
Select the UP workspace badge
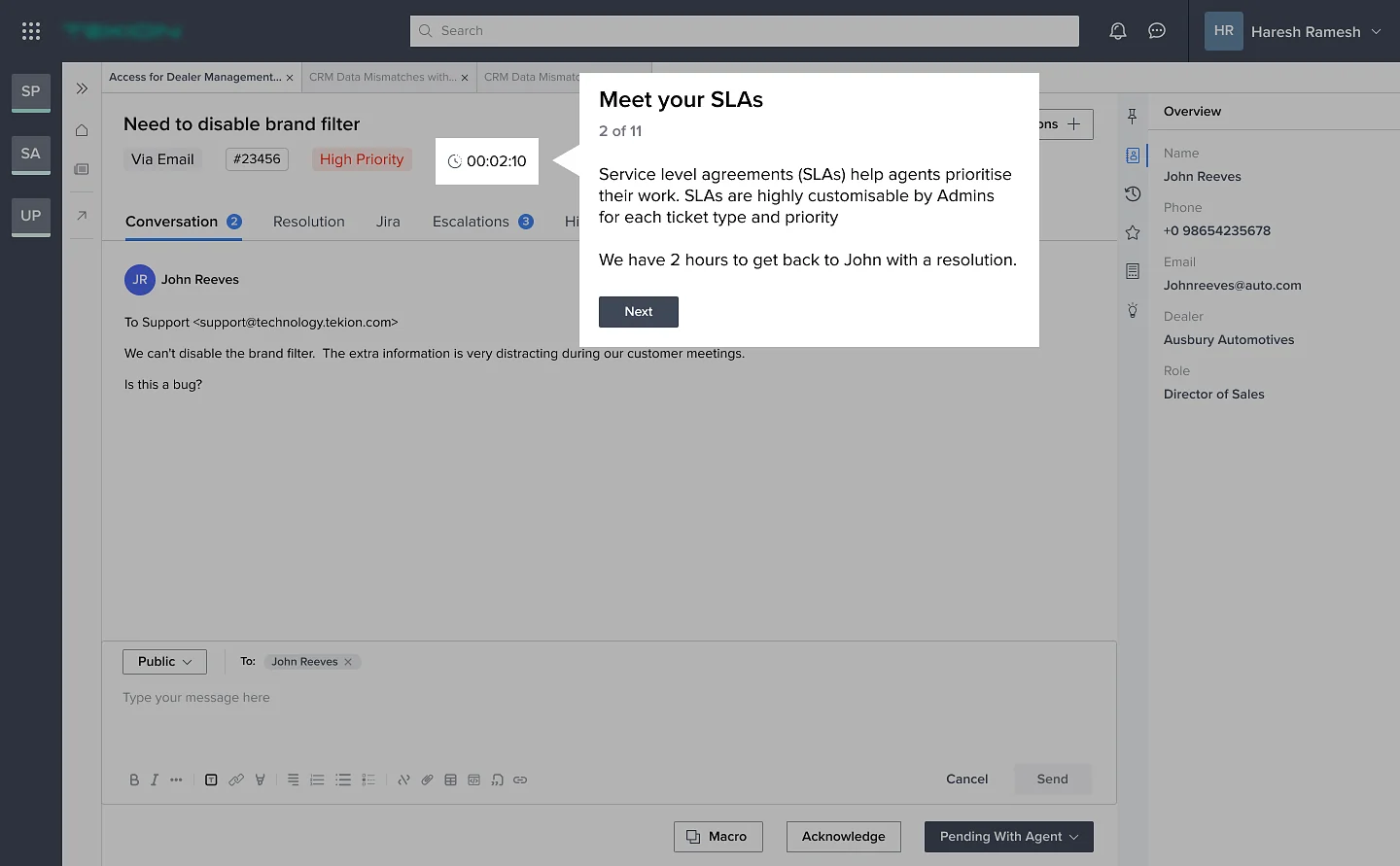[x=31, y=216]
